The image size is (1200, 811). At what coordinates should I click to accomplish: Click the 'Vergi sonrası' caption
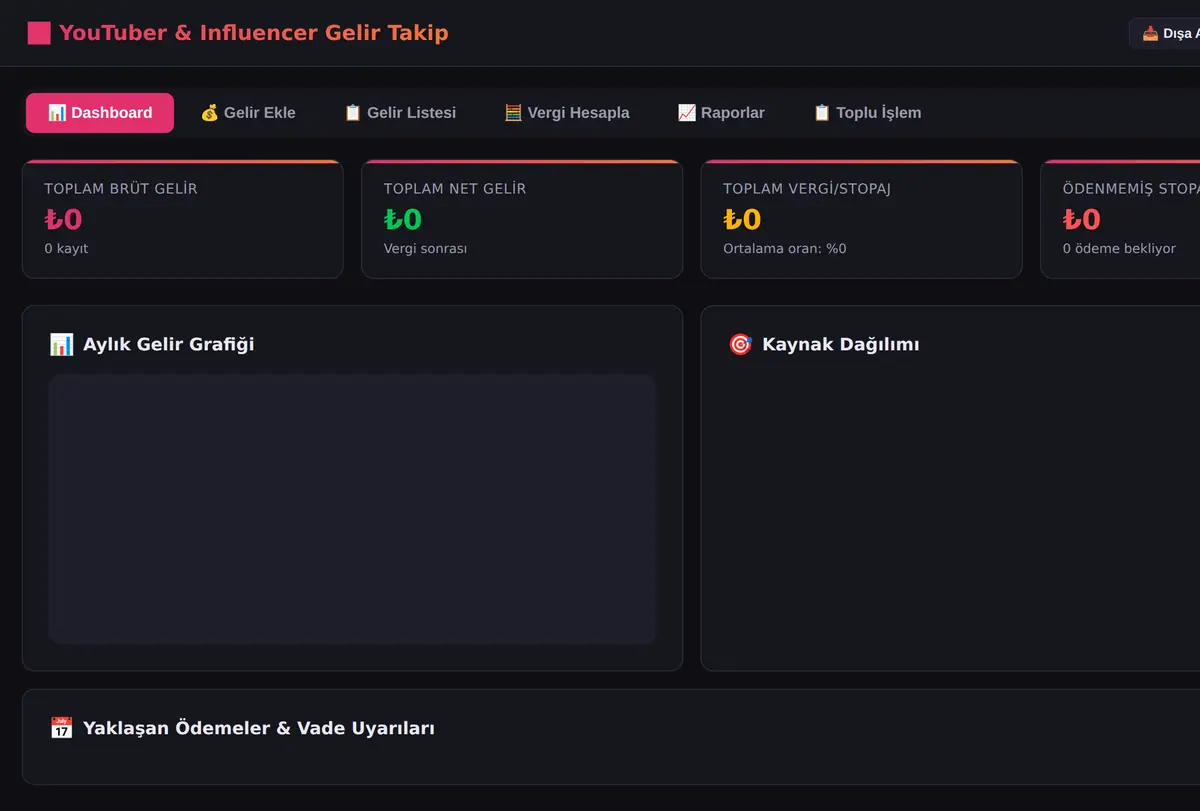pyautogui.click(x=425, y=248)
